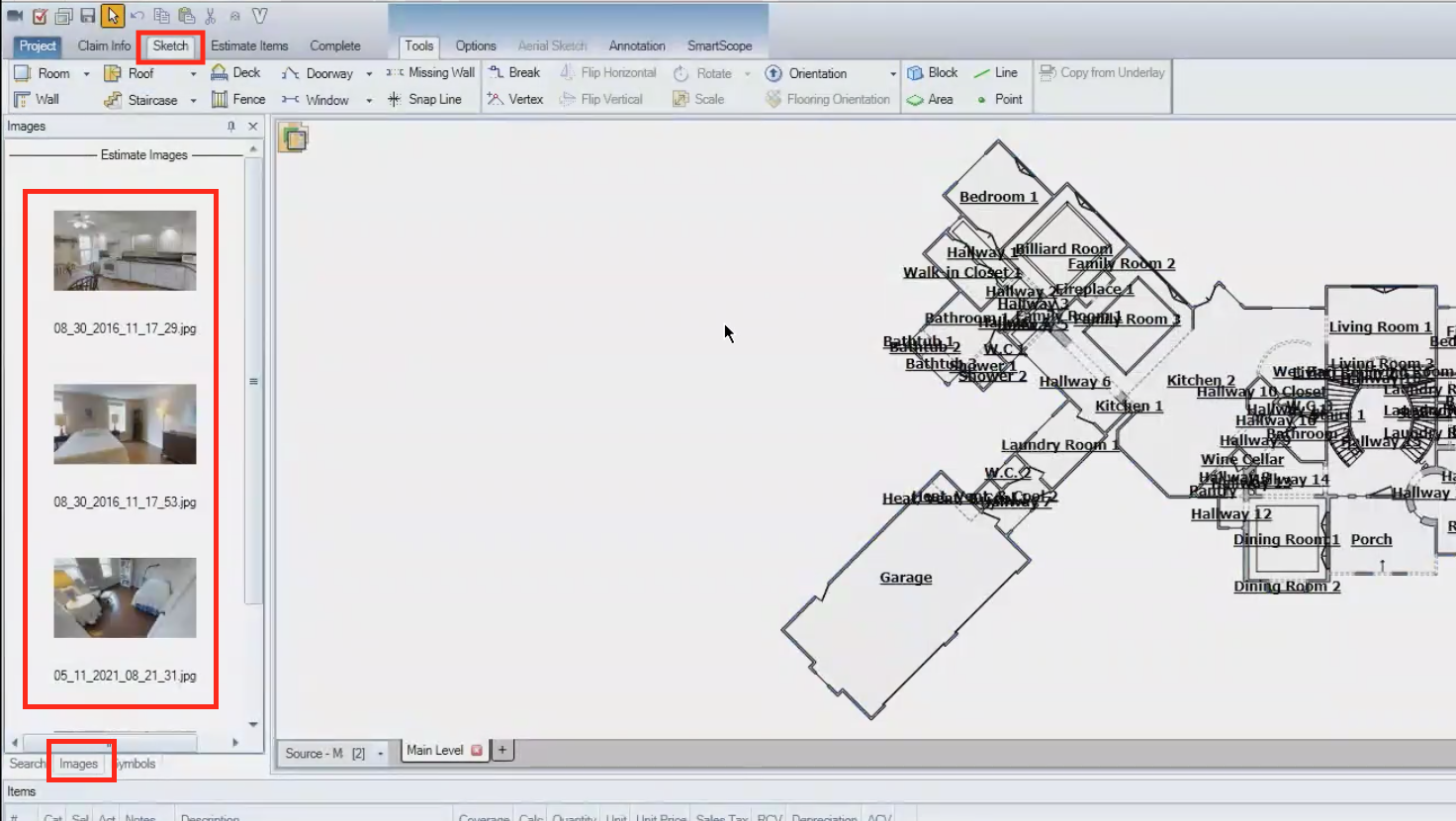Click Copy from Underlay
The image size is (1456, 821).
click(x=1102, y=72)
